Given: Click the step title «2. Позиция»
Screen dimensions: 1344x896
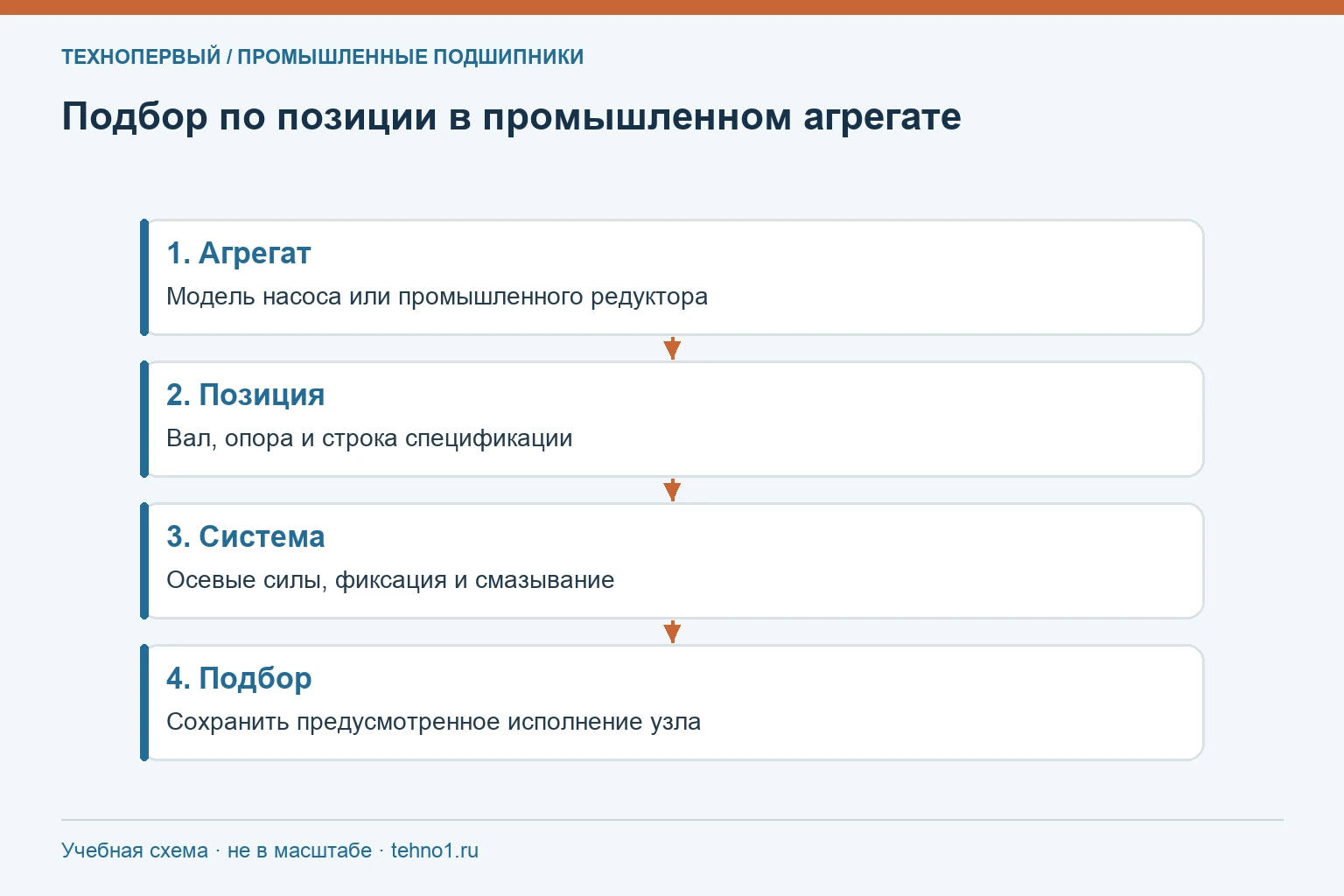Looking at the screenshot, I should coord(245,395).
